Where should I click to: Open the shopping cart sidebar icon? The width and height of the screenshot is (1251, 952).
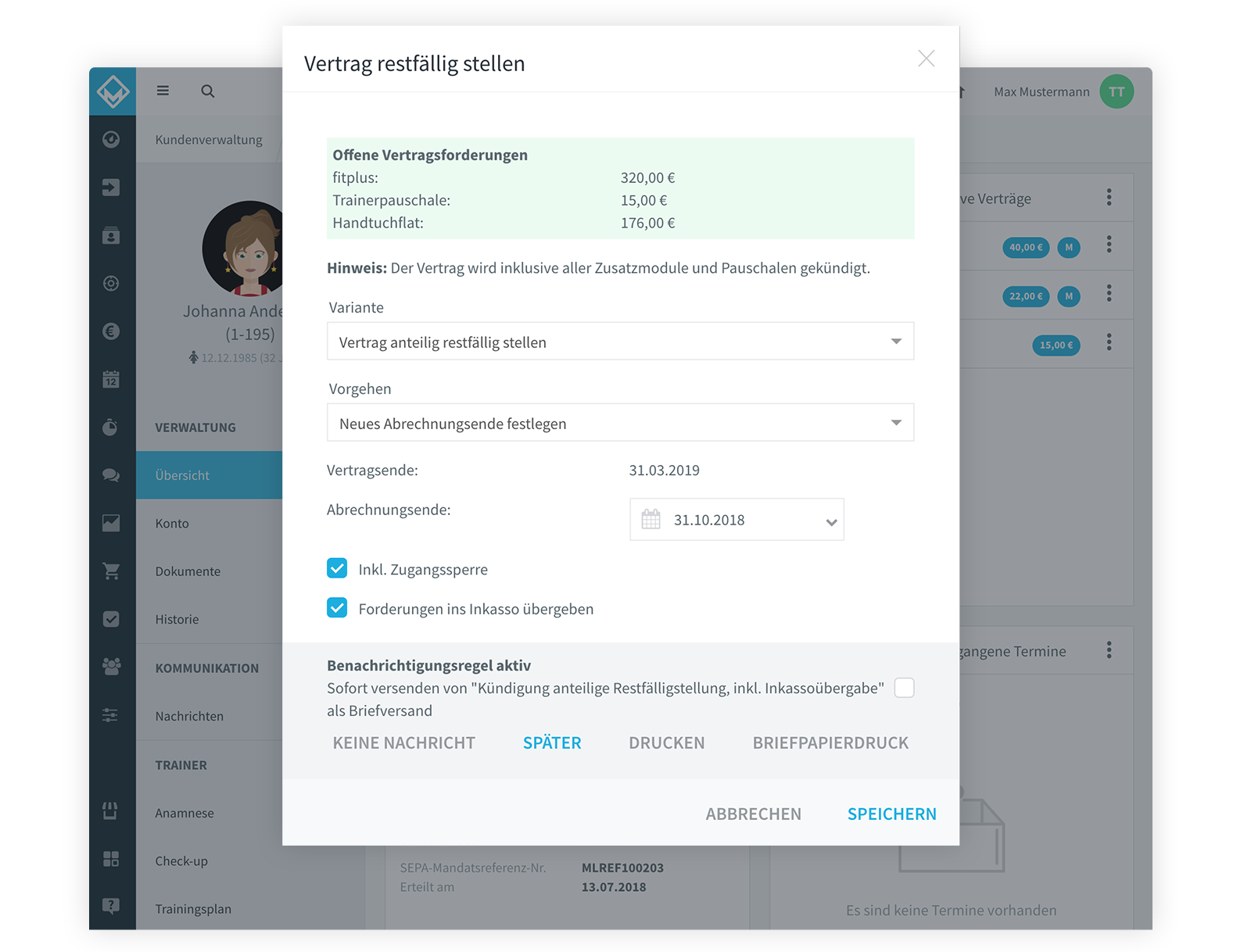click(x=111, y=571)
